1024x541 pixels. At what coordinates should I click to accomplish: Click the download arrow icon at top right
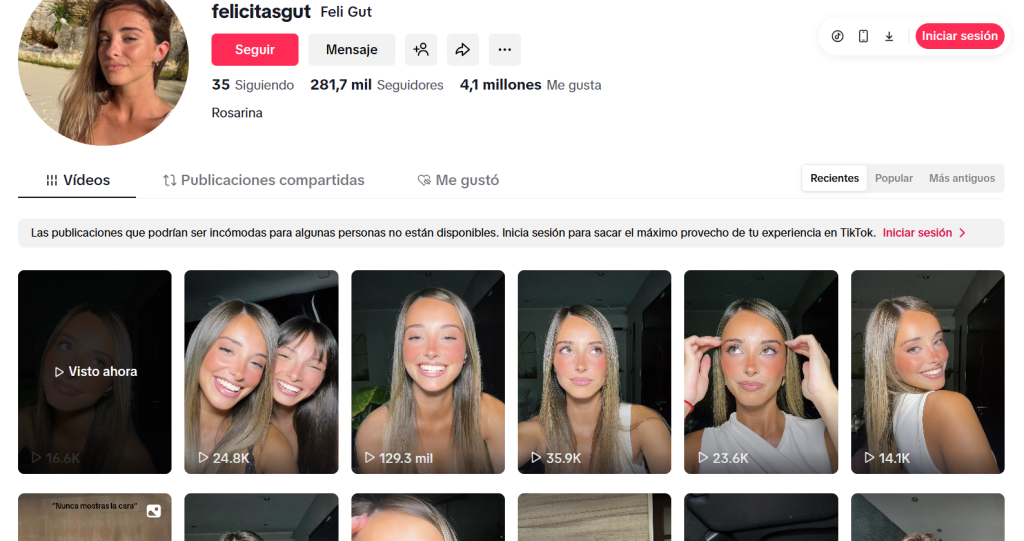pyautogui.click(x=889, y=36)
